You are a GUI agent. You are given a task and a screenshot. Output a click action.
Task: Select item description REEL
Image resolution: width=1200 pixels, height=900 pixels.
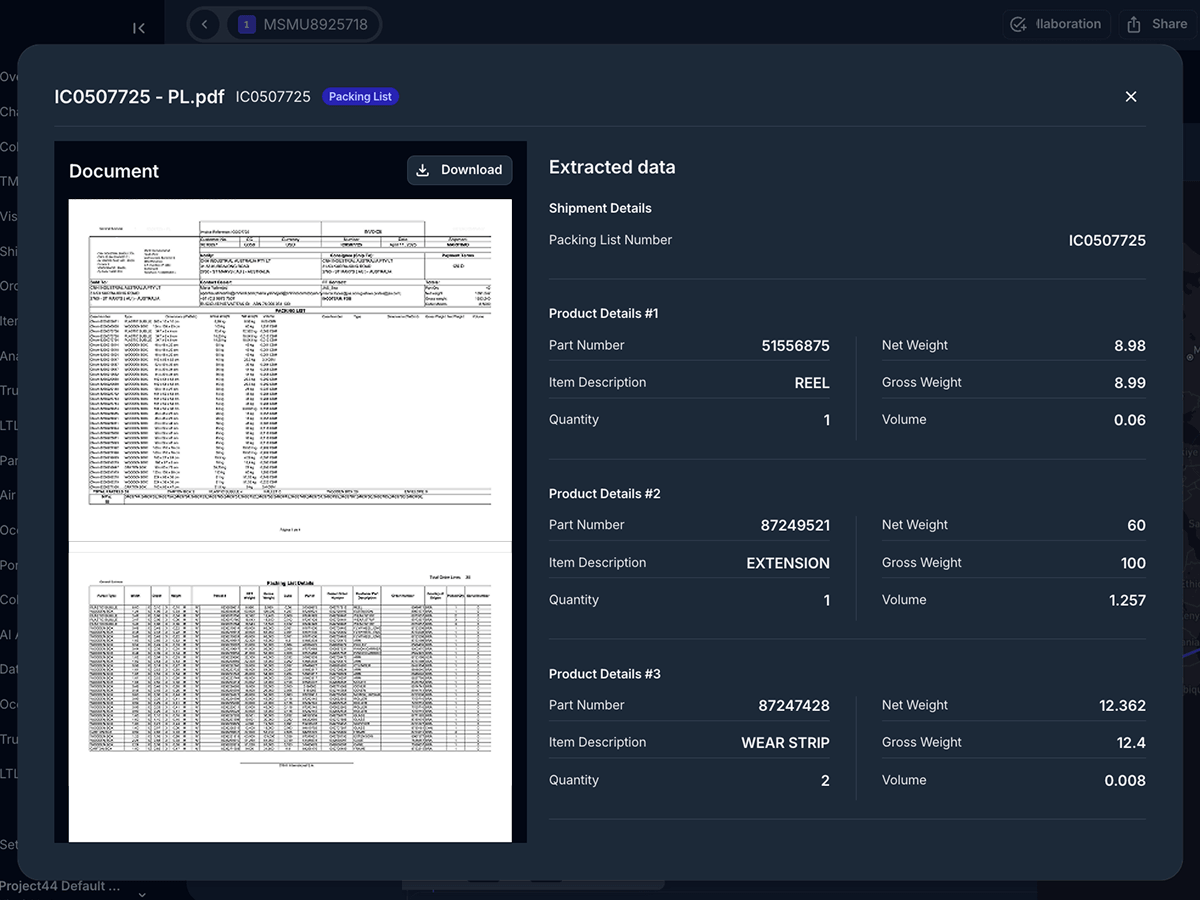pyautogui.click(x=812, y=383)
